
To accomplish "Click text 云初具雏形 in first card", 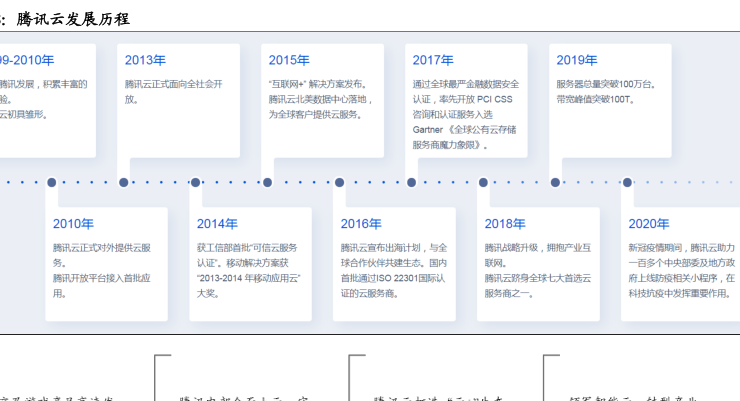I will [x=24, y=114].
